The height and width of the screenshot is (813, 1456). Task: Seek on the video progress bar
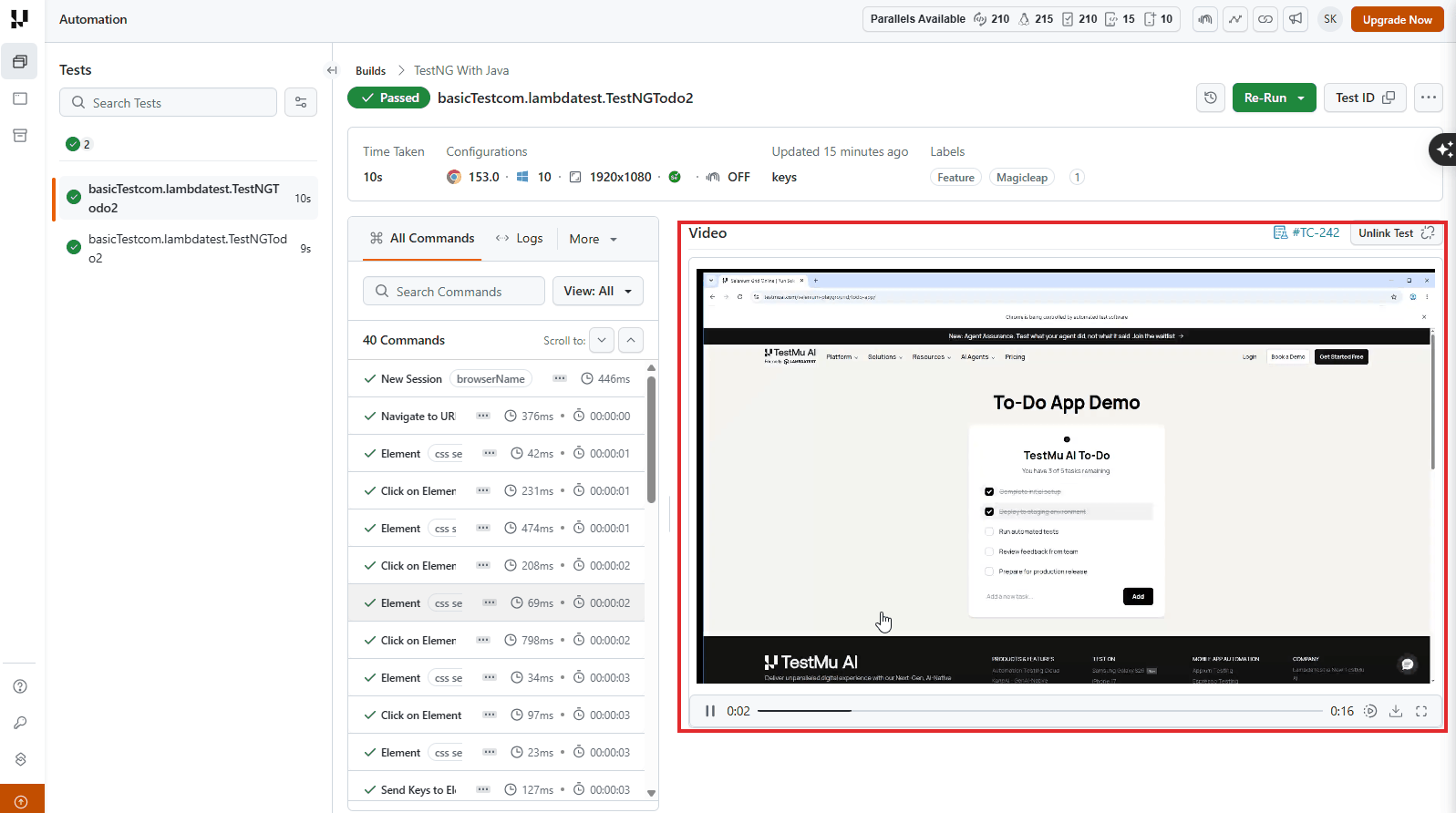1040,711
